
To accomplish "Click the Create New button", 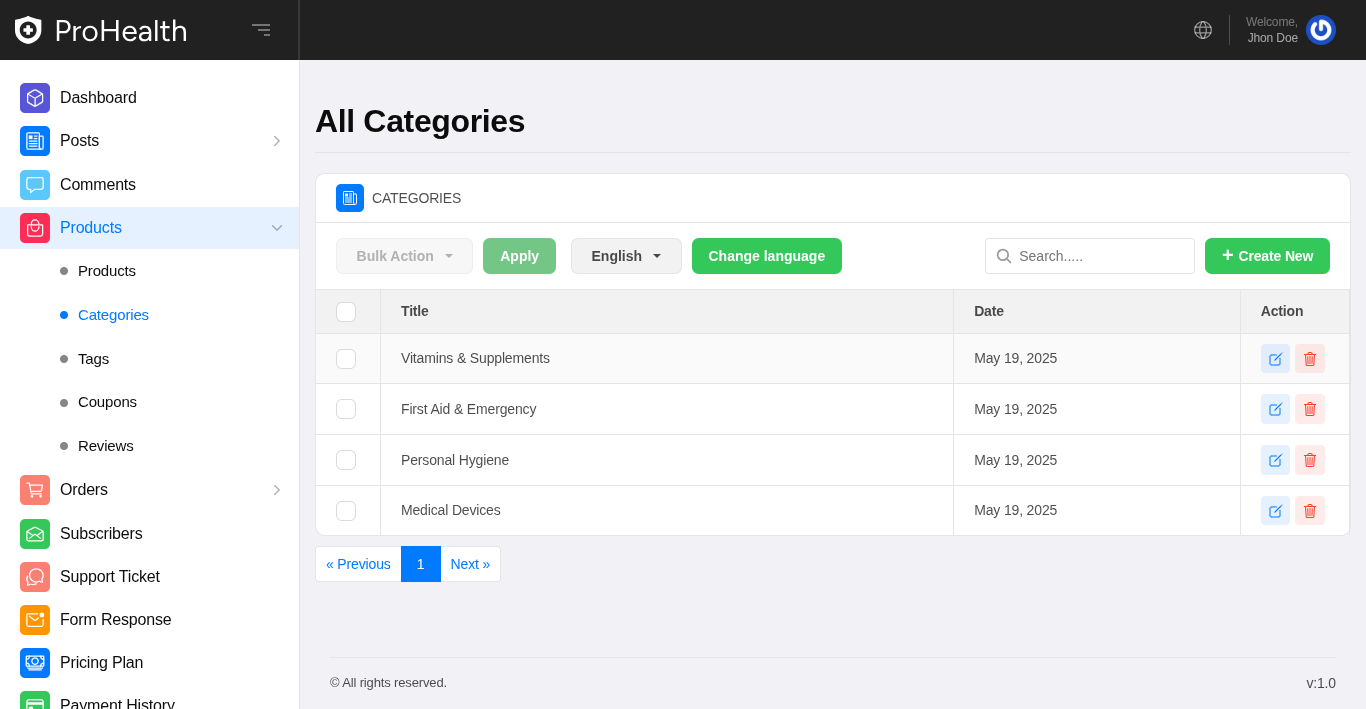I will pos(1267,256).
